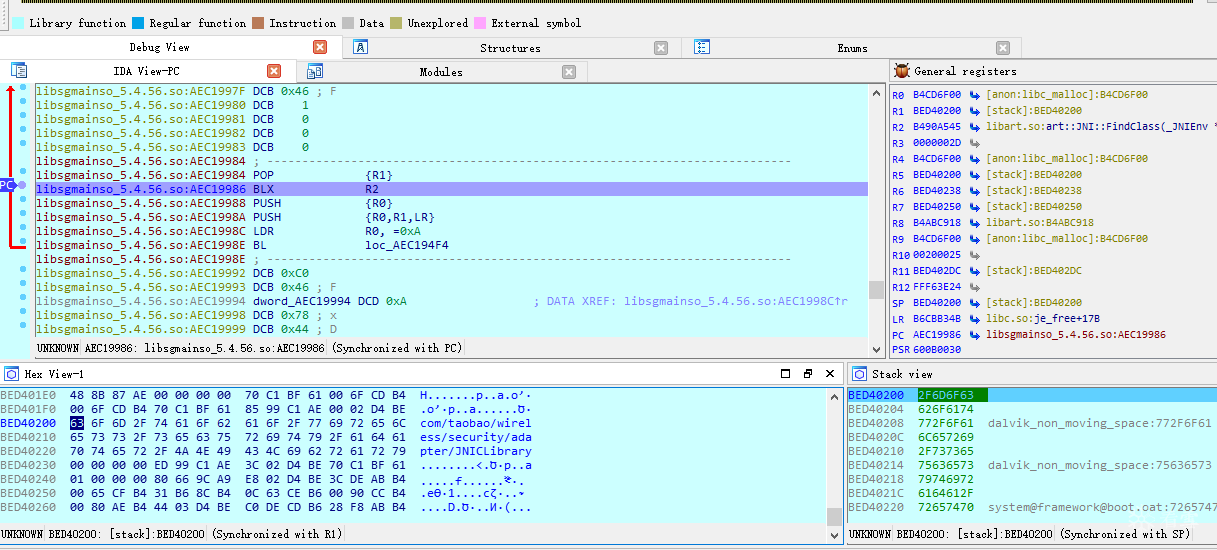Click the jump arrow beside register R11
This screenshot has height=550, width=1217.
(x=974, y=271)
